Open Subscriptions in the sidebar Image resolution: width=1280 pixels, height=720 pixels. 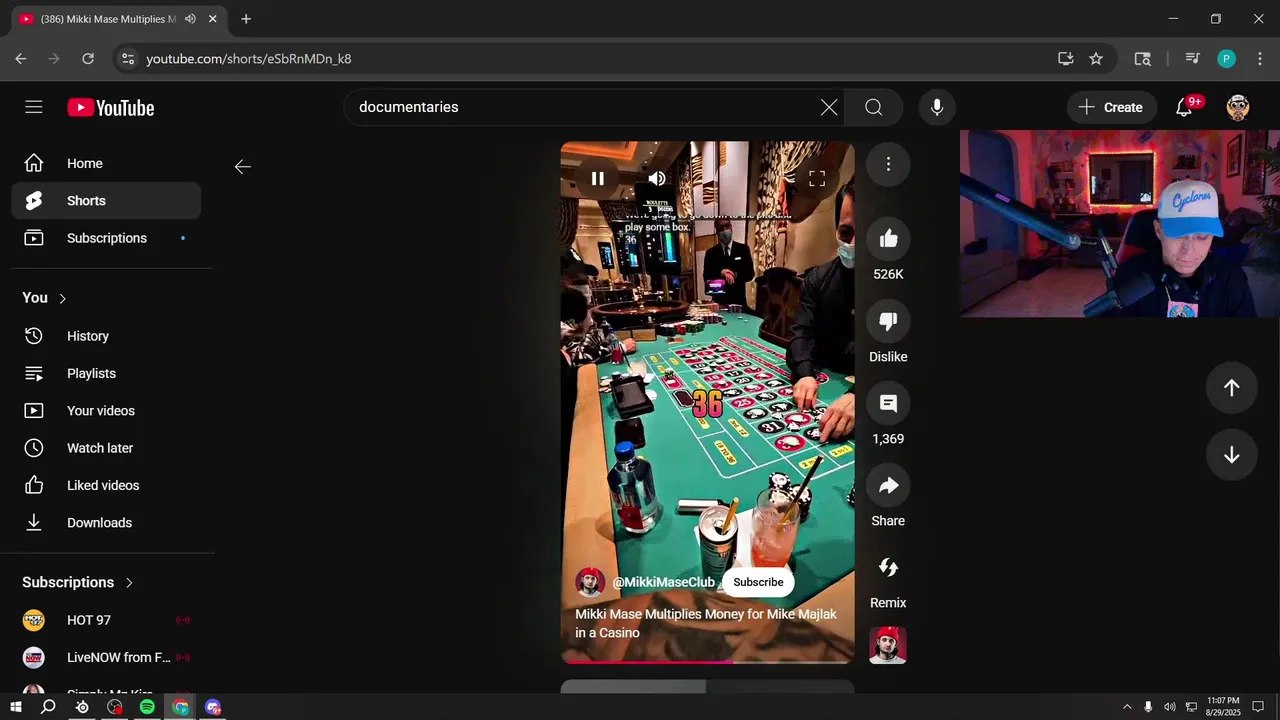(x=106, y=238)
